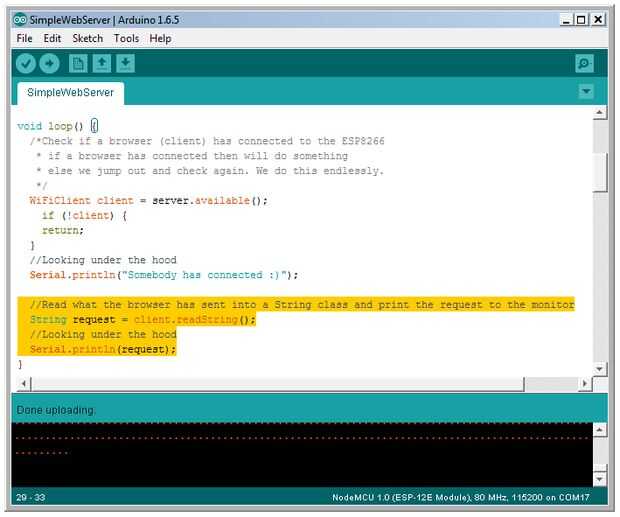
Task: Open the Help menu
Action: tap(160, 38)
